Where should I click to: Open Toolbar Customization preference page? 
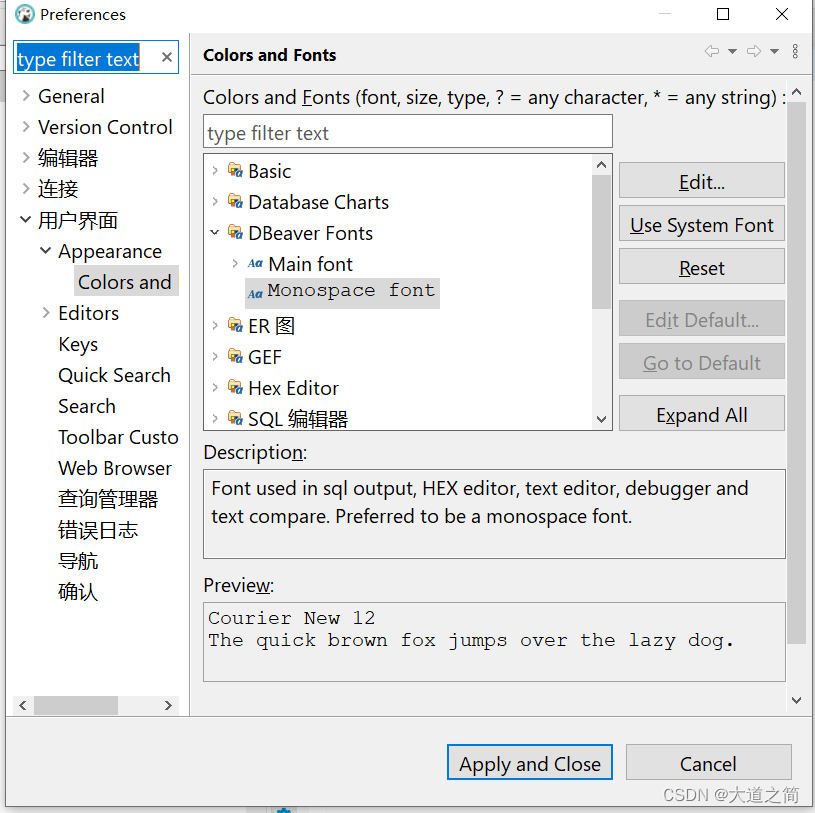click(118, 437)
